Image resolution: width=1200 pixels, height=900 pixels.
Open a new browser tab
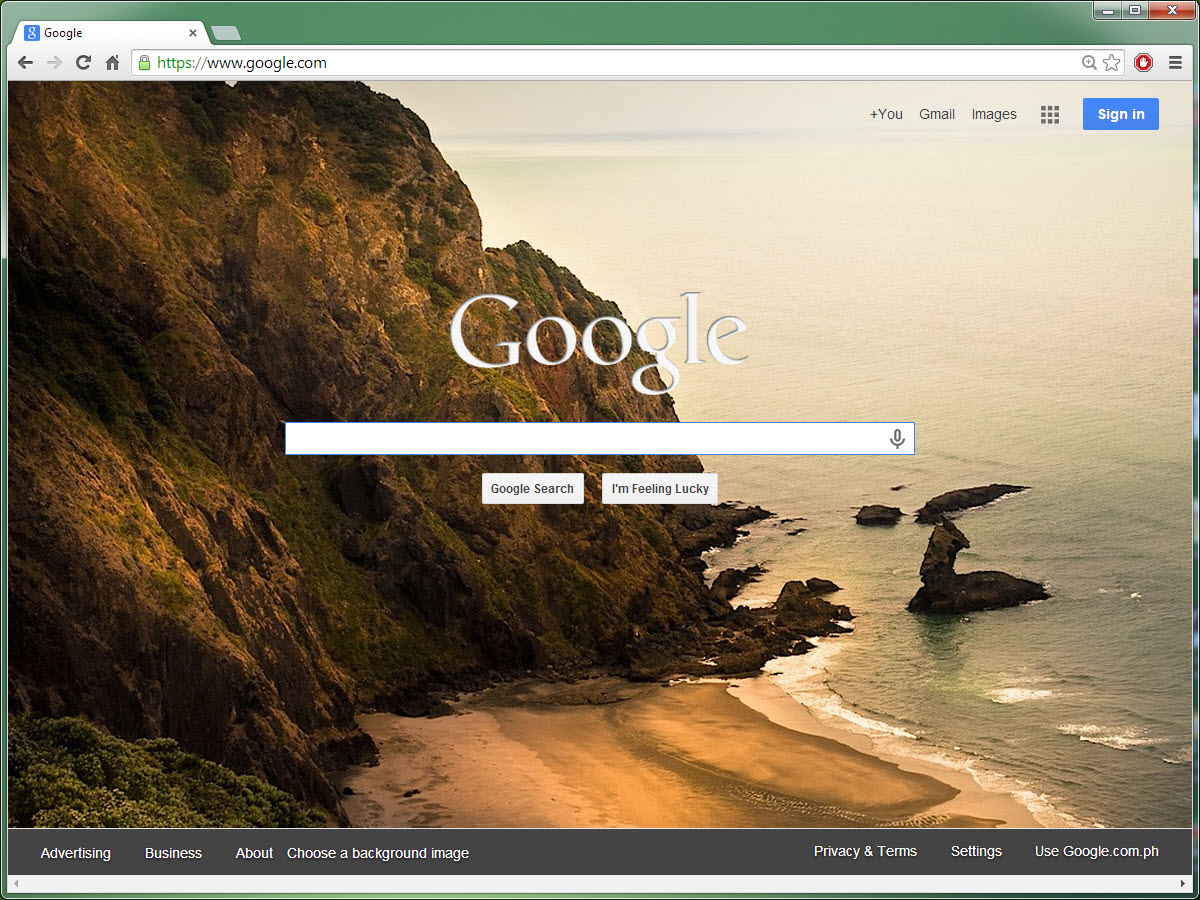click(x=225, y=32)
